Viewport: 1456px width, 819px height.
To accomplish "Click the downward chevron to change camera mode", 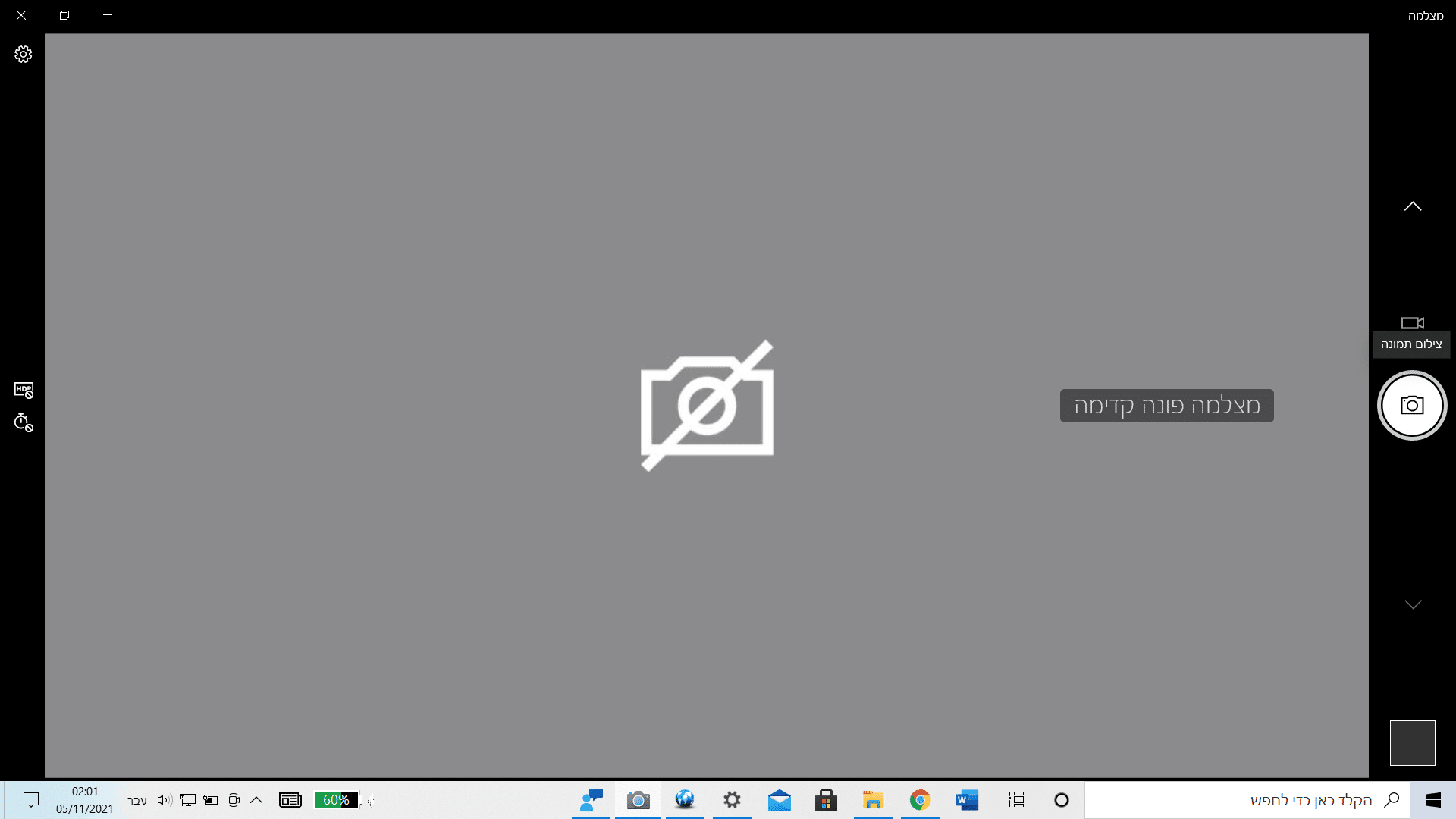I will [1412, 604].
